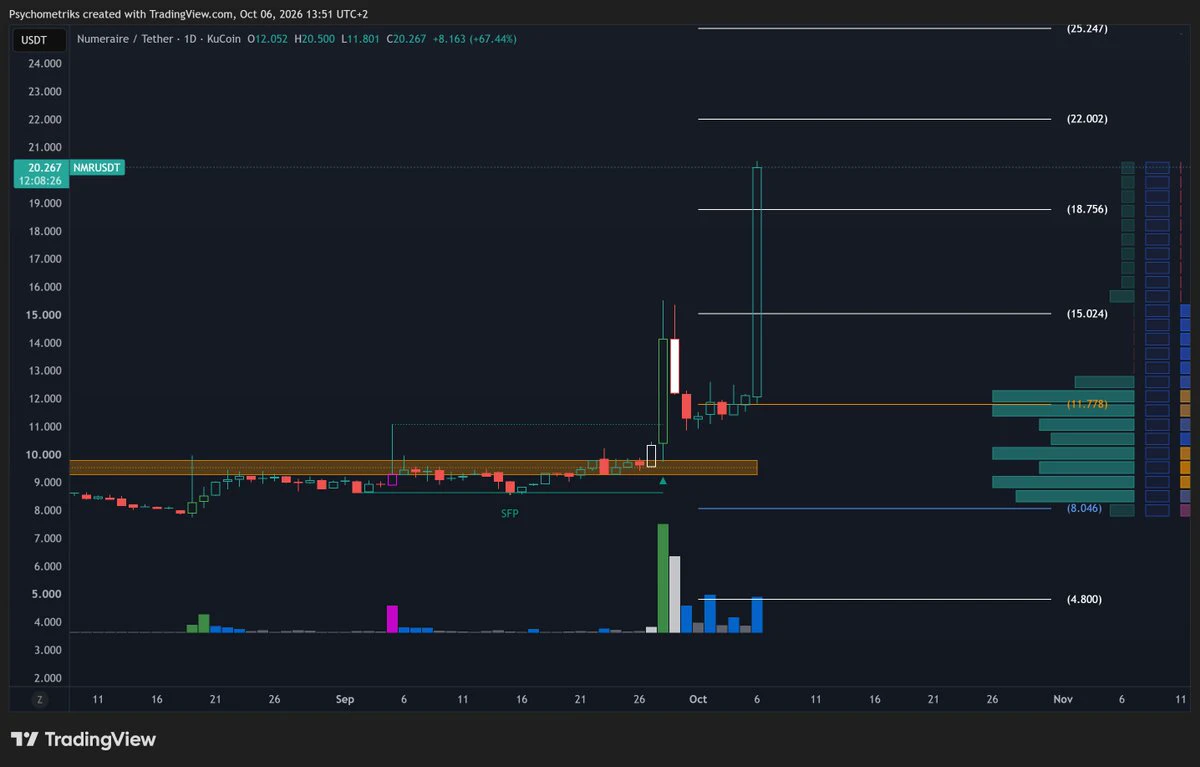1200x767 pixels.
Task: Select the green up-triangle marker above SFP
Action: pos(663,481)
